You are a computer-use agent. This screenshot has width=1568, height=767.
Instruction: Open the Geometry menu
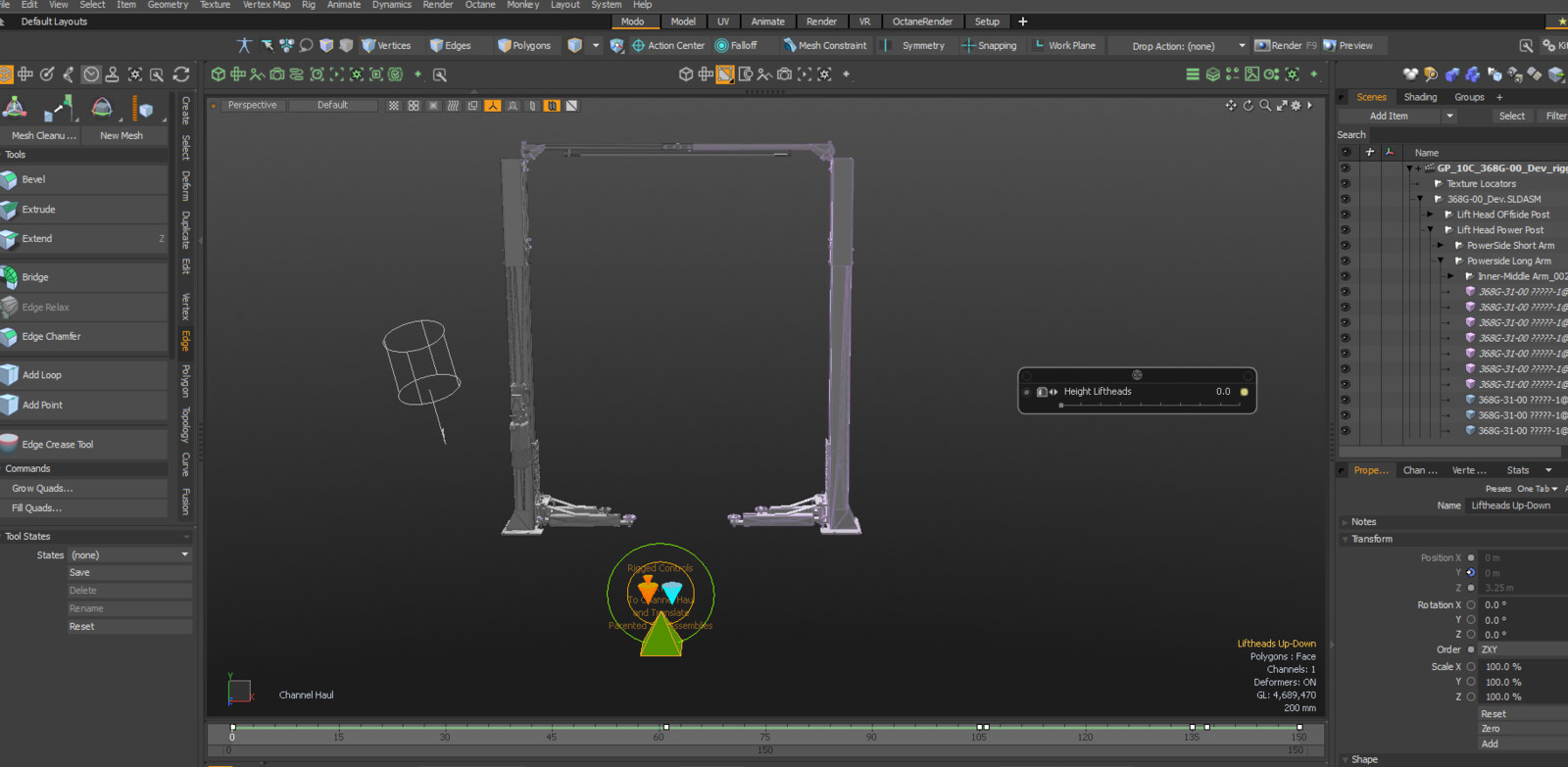click(168, 5)
